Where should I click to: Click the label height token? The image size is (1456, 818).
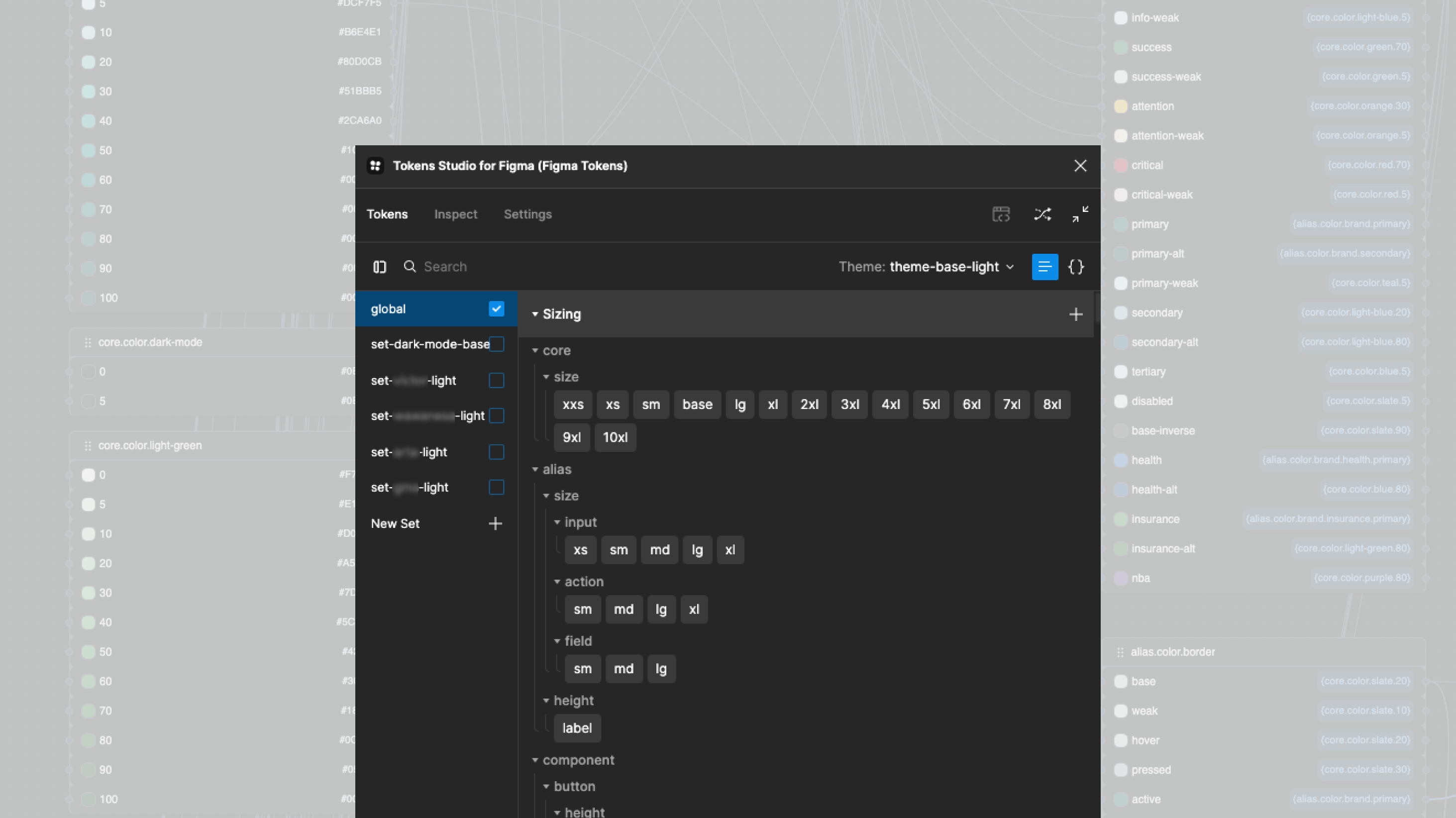(577, 728)
